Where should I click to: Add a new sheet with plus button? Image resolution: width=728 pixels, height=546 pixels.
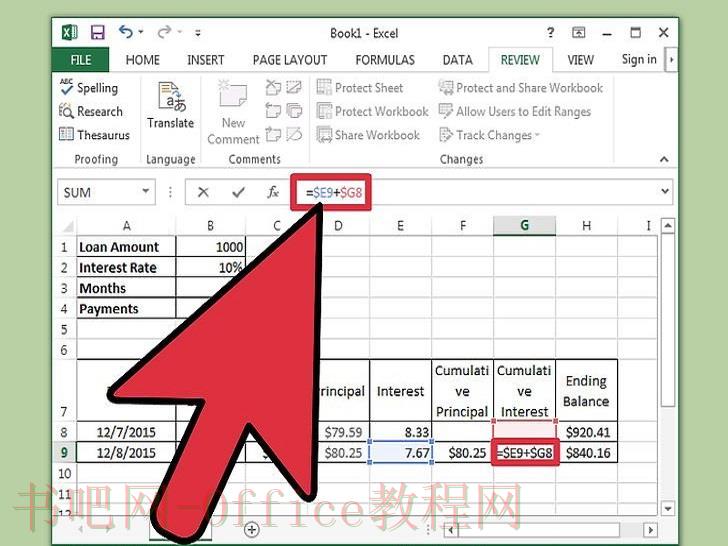[x=251, y=529]
